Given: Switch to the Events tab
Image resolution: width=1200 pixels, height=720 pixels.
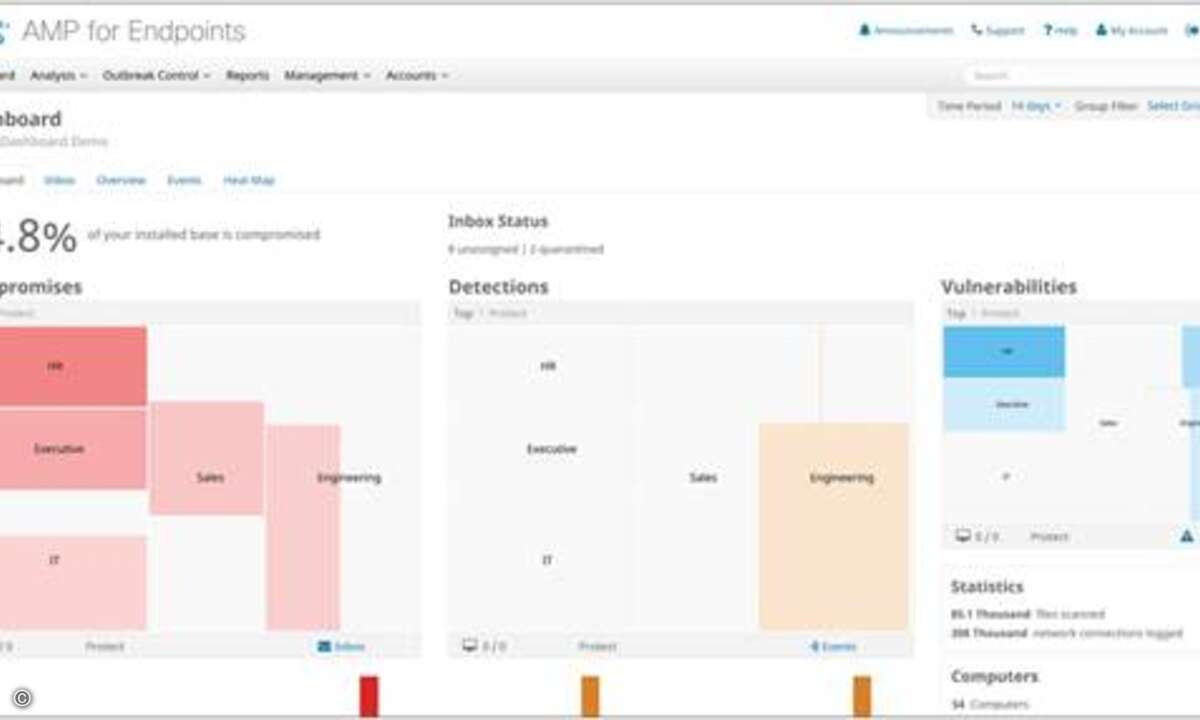Looking at the screenshot, I should click(184, 181).
